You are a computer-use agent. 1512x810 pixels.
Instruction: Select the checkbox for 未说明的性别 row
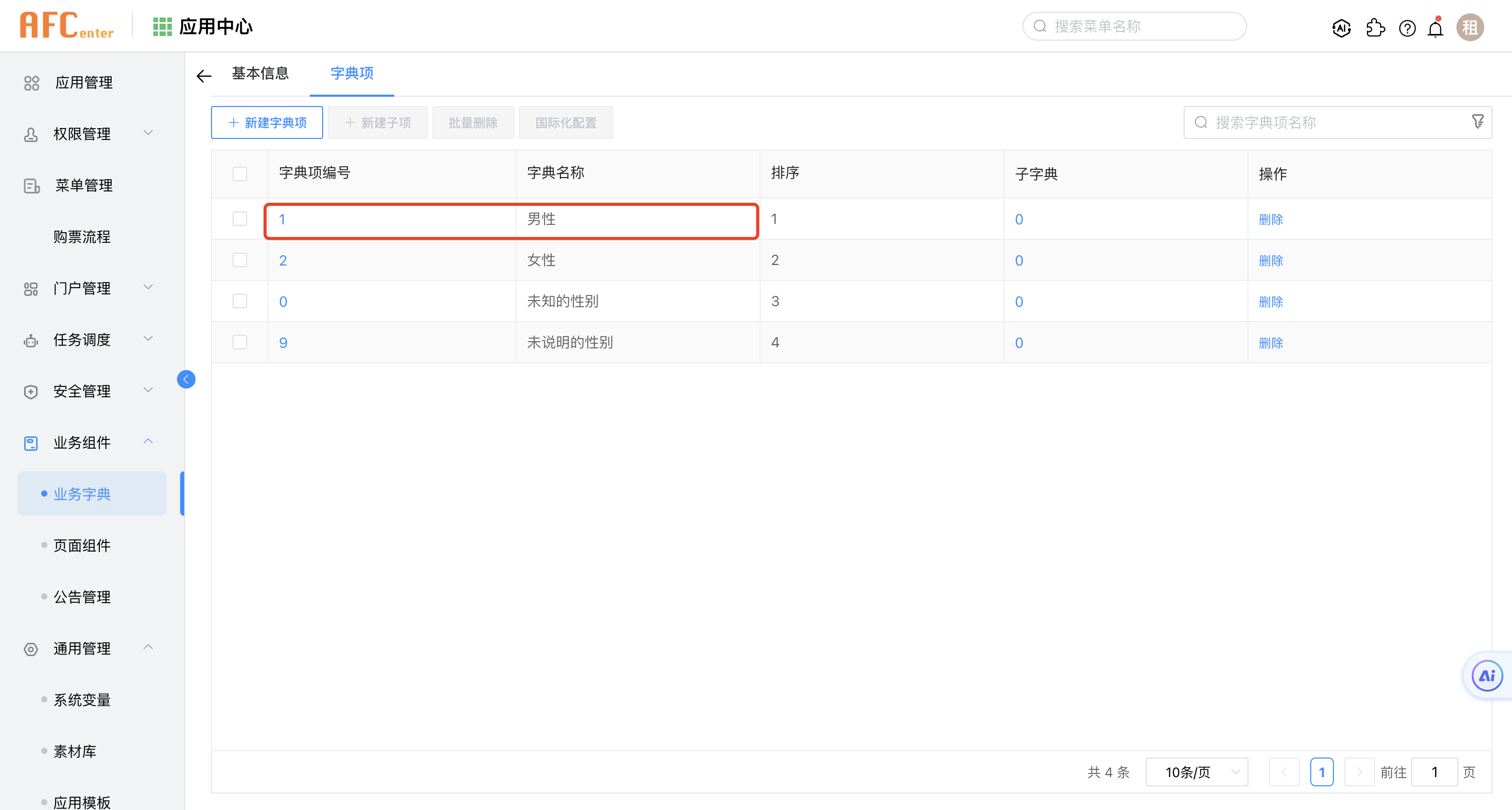pos(239,342)
